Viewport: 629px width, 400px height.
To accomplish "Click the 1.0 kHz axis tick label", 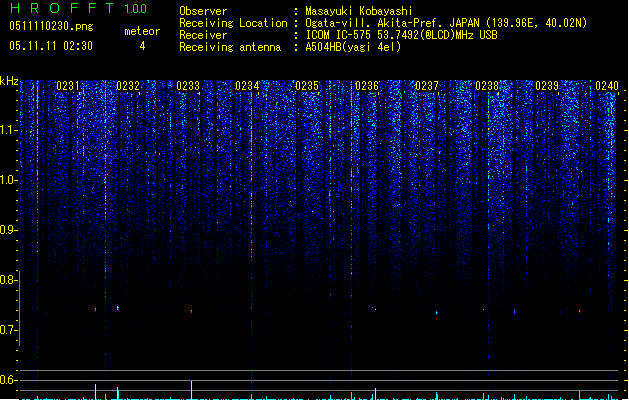I will pos(8,180).
